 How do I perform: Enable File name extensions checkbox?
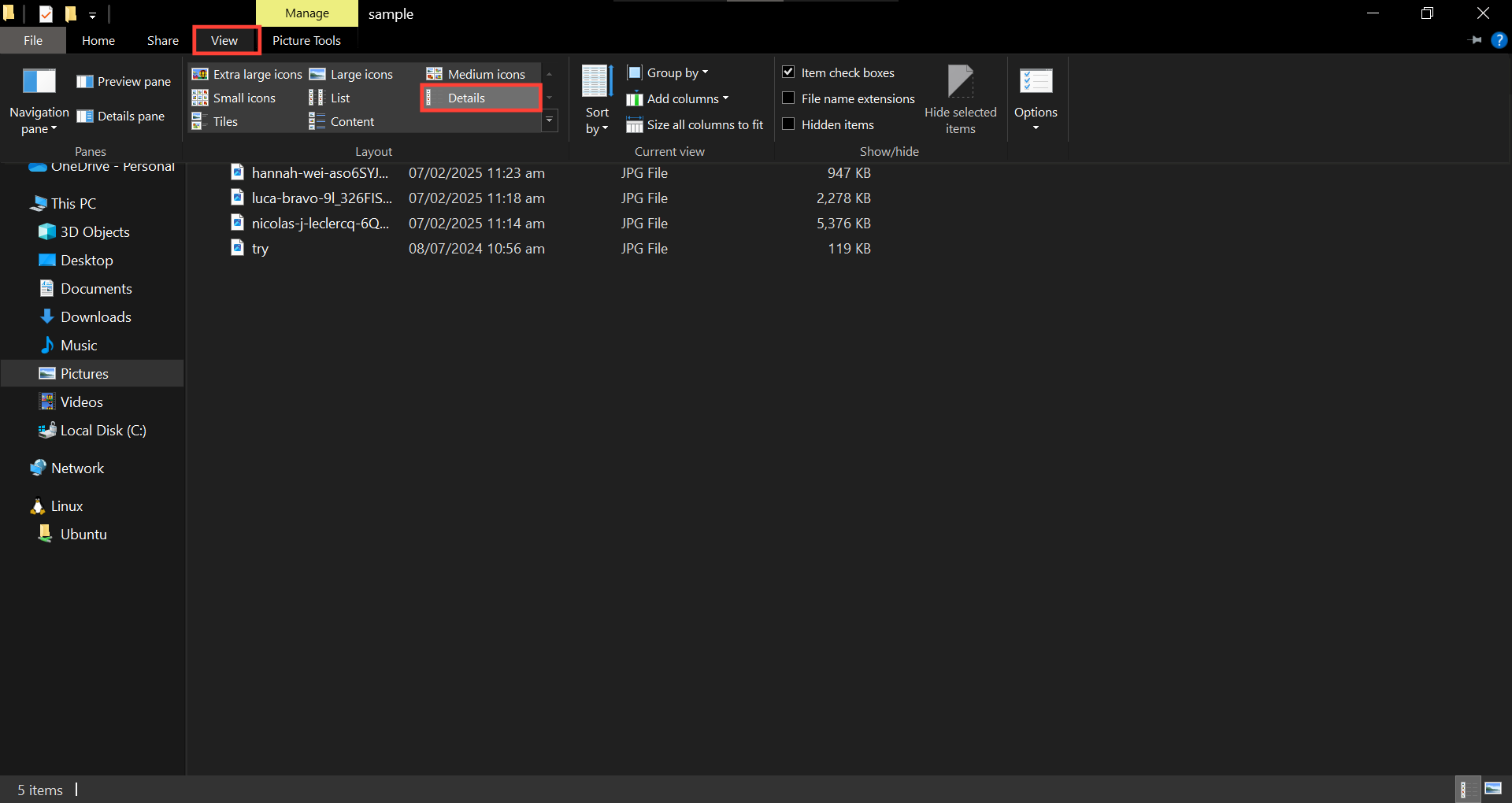click(x=788, y=98)
